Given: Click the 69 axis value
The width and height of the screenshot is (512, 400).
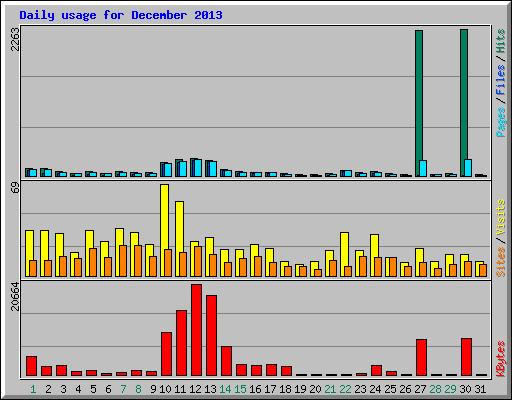Looking at the screenshot, I should click(15, 188).
